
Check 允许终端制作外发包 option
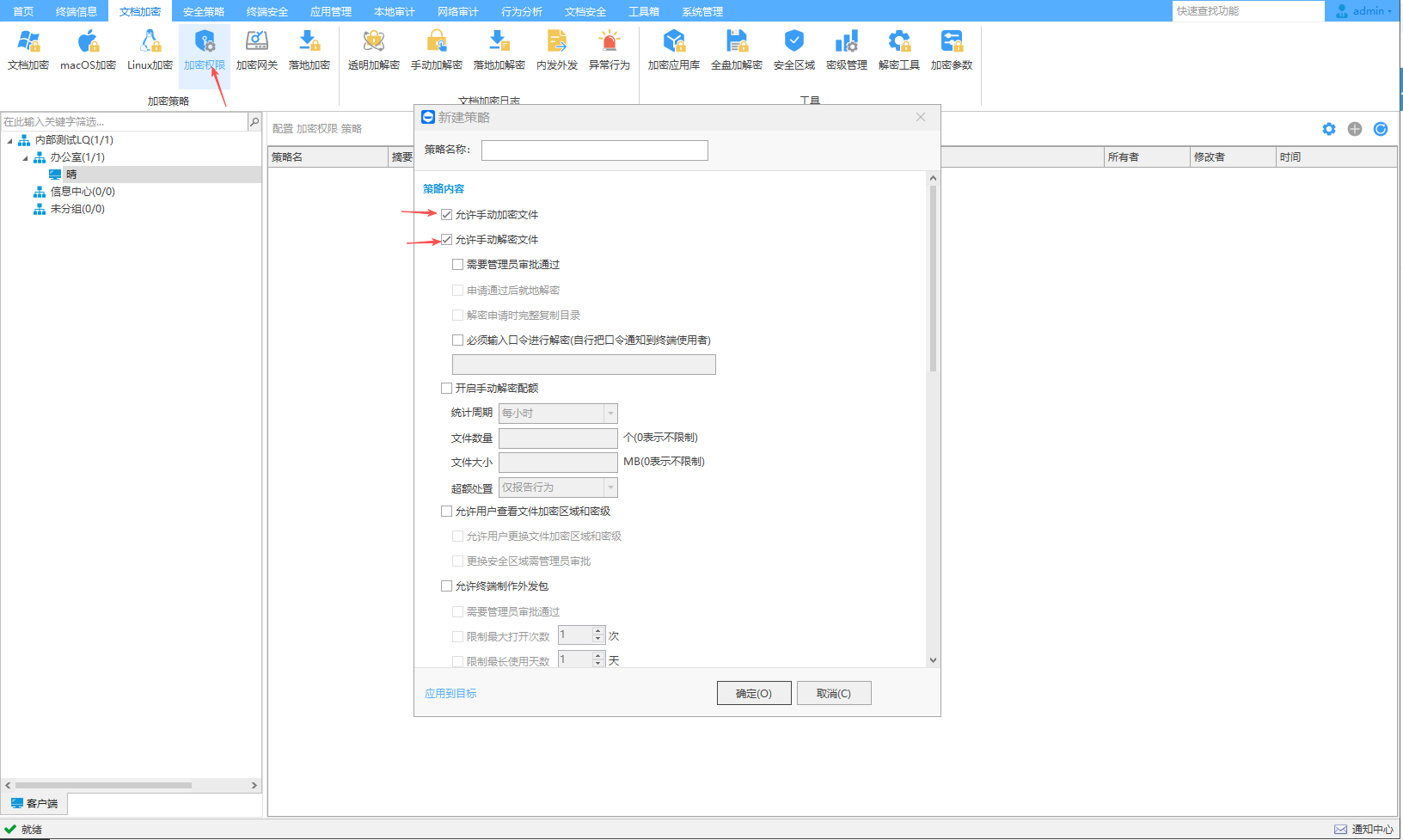pyautogui.click(x=447, y=586)
